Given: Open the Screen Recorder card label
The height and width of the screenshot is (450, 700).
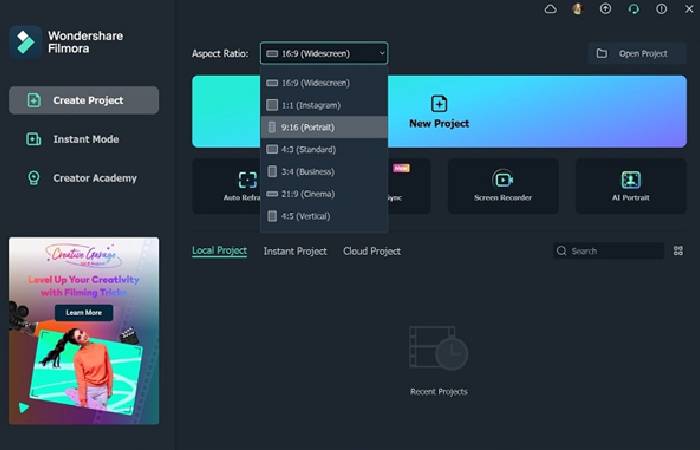Looking at the screenshot, I should click(503, 197).
